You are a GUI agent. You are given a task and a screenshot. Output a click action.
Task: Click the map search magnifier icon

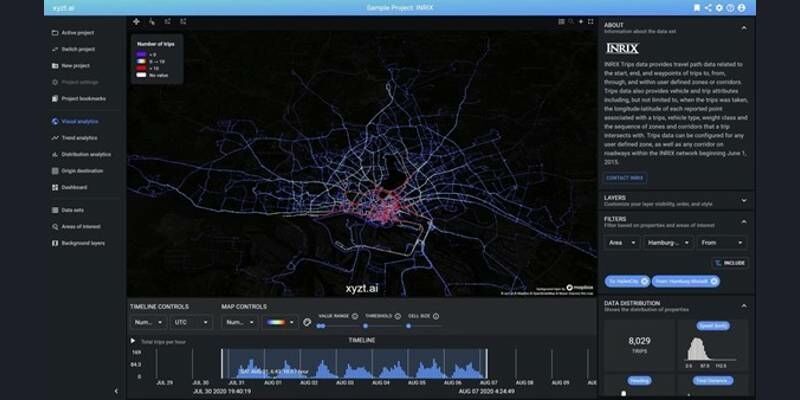pyautogui.click(x=571, y=21)
